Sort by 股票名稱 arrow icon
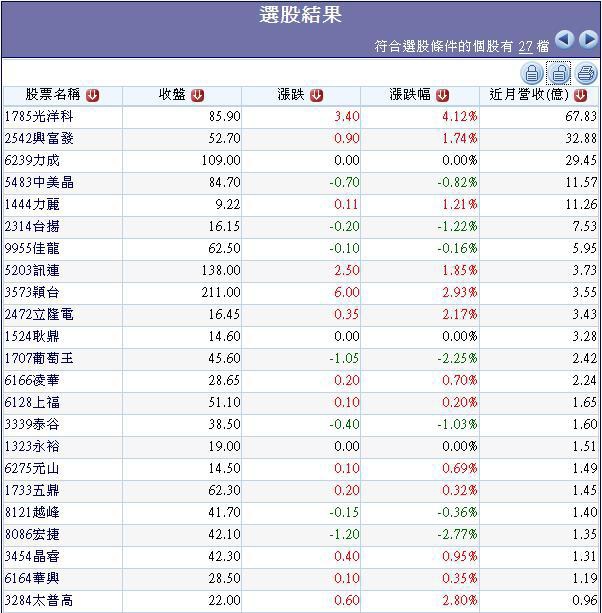The width and height of the screenshot is (602, 613). (93, 95)
